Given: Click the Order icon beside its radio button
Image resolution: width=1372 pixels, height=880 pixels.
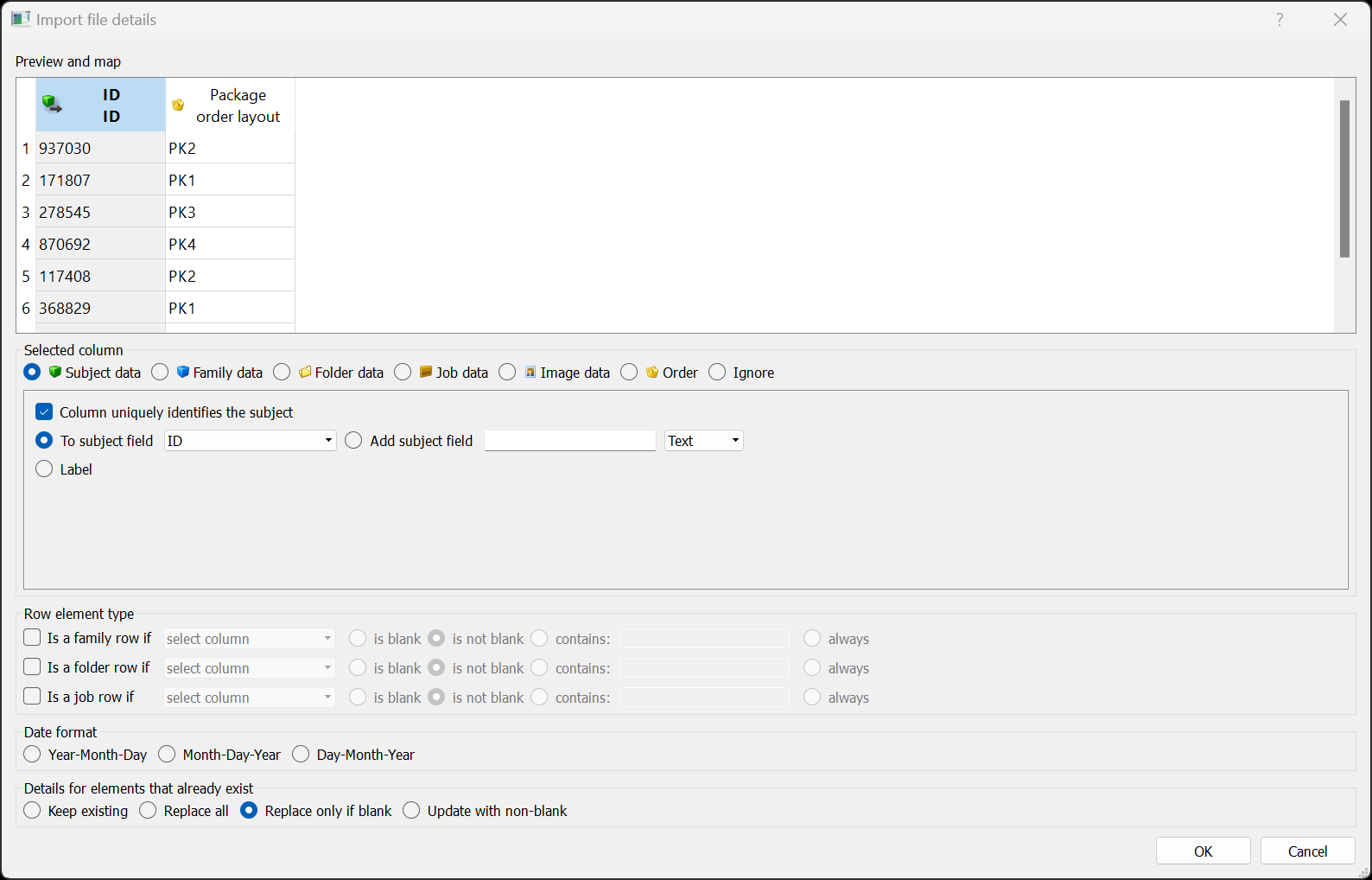Looking at the screenshot, I should click(x=652, y=372).
